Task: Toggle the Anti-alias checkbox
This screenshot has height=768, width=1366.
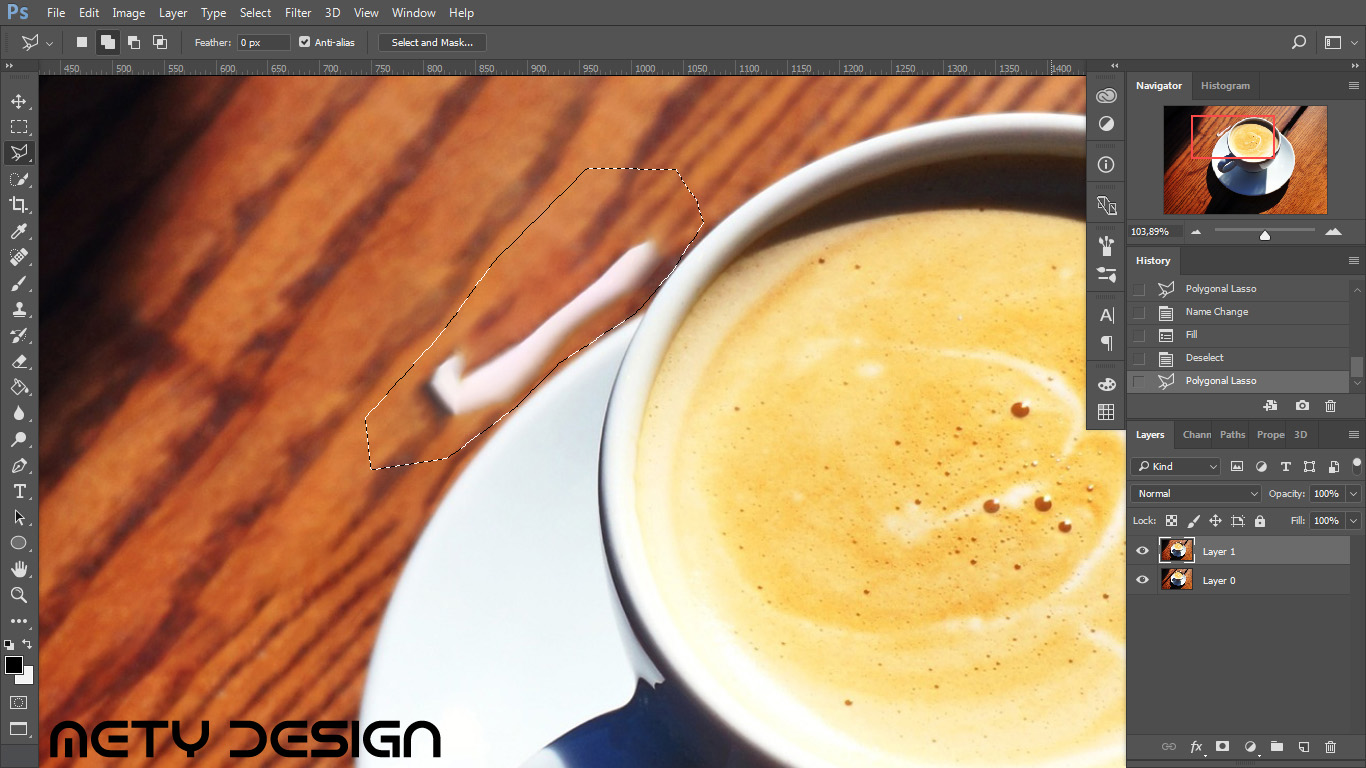Action: coord(305,42)
